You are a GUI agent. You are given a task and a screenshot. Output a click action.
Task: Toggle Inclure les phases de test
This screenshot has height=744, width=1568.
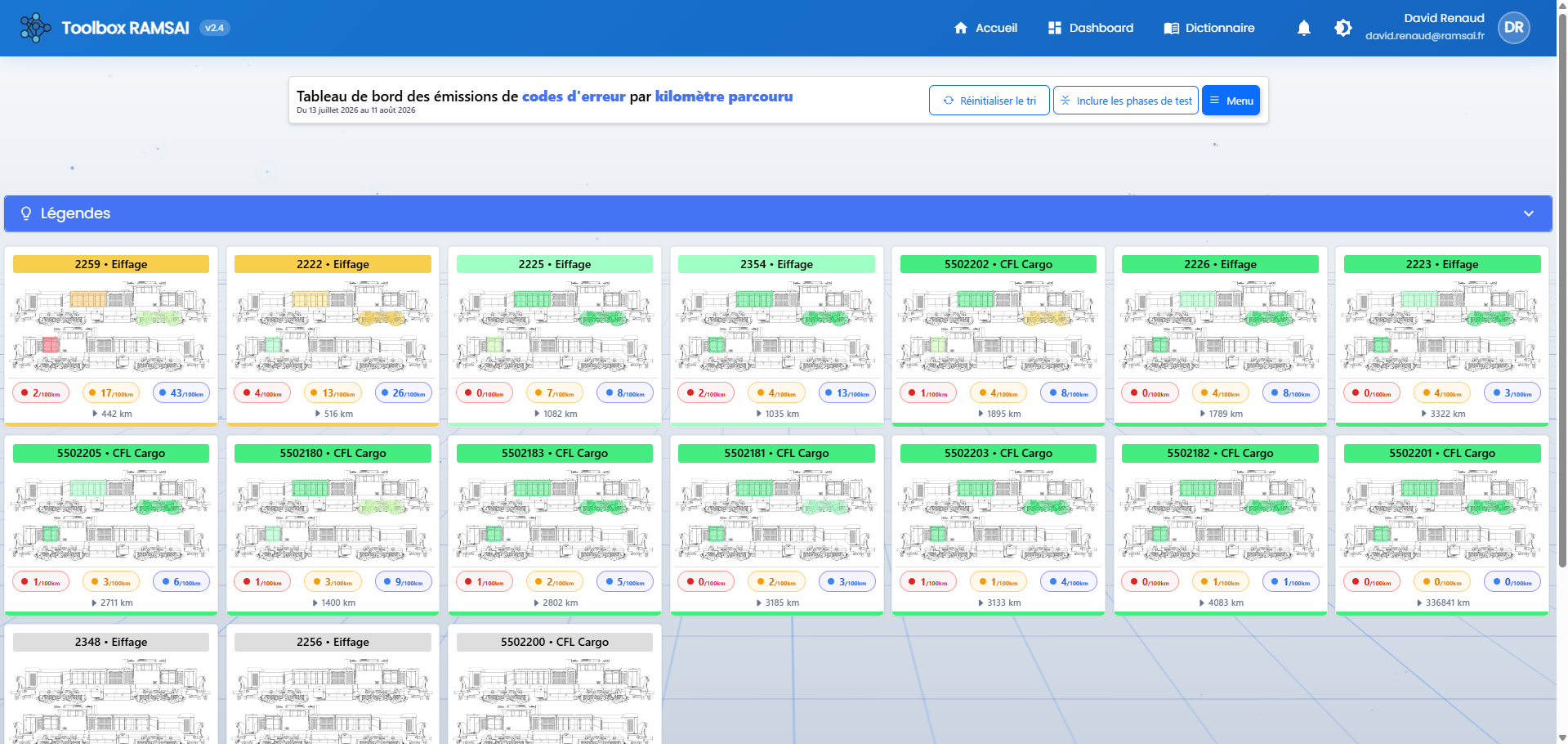point(1125,101)
